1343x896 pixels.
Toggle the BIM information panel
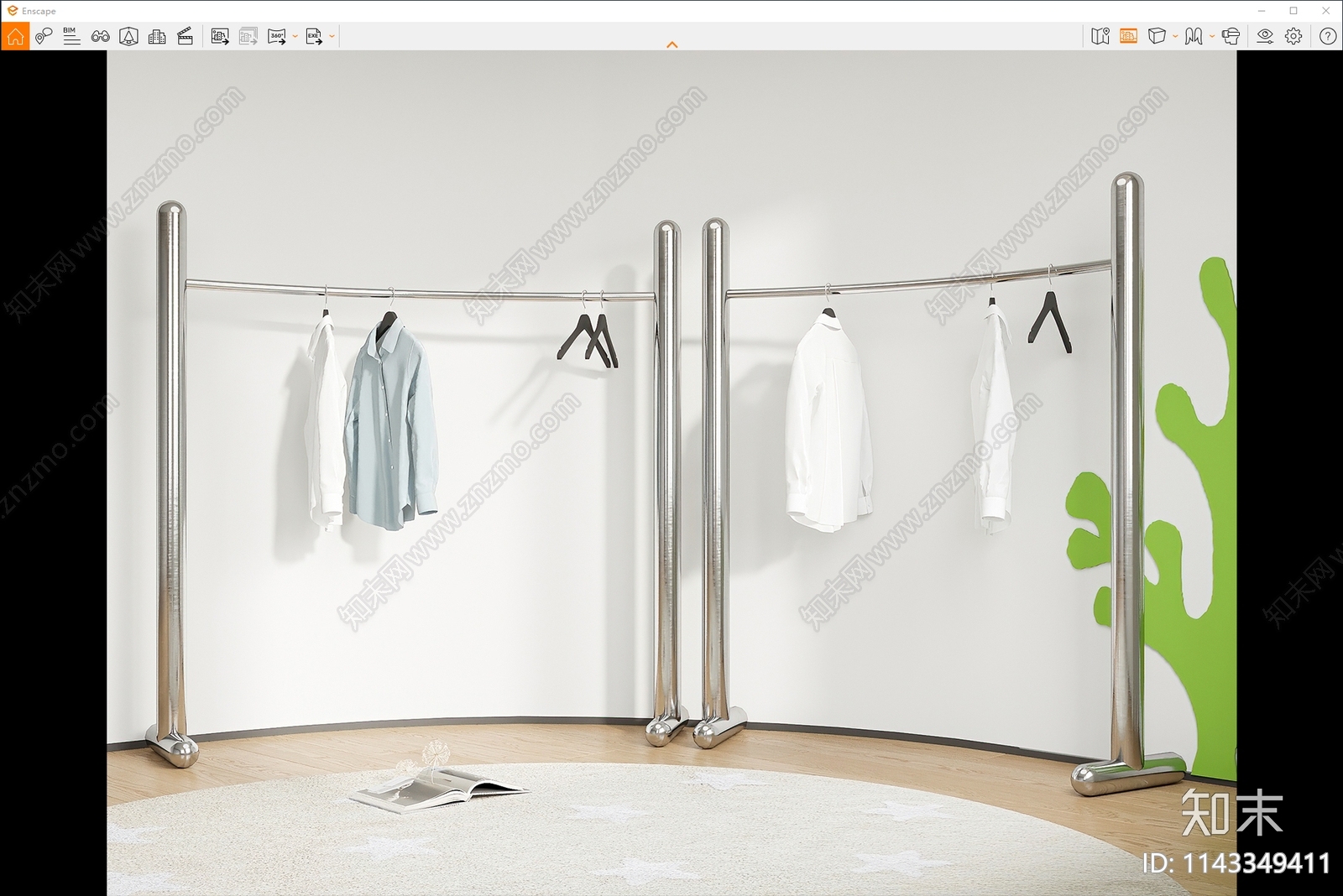(71, 36)
